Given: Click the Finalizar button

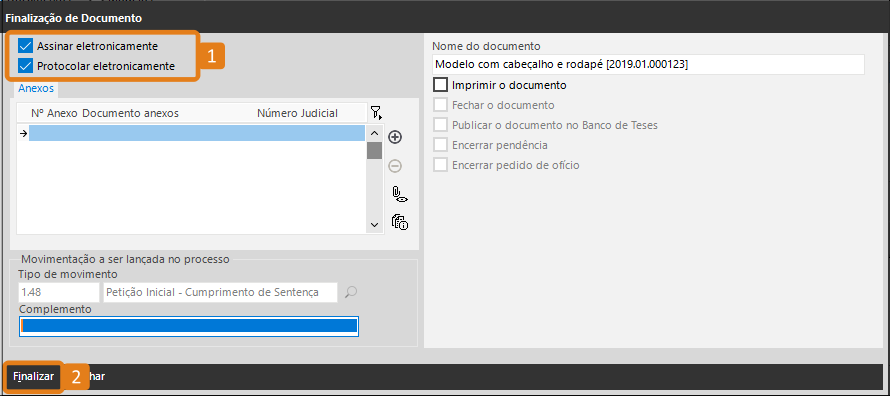Looking at the screenshot, I should 33,376.
